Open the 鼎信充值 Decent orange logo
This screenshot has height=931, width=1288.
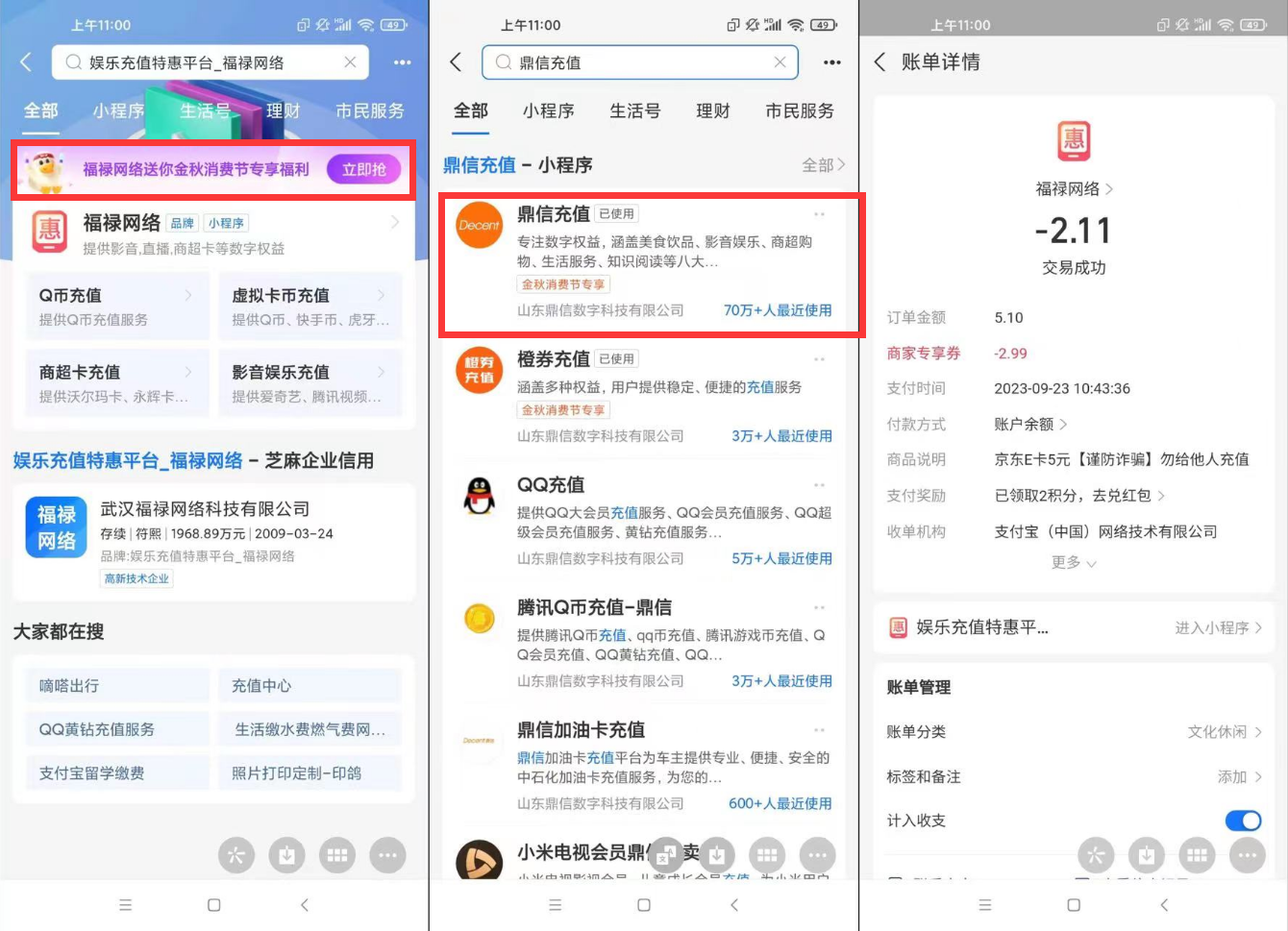479,225
